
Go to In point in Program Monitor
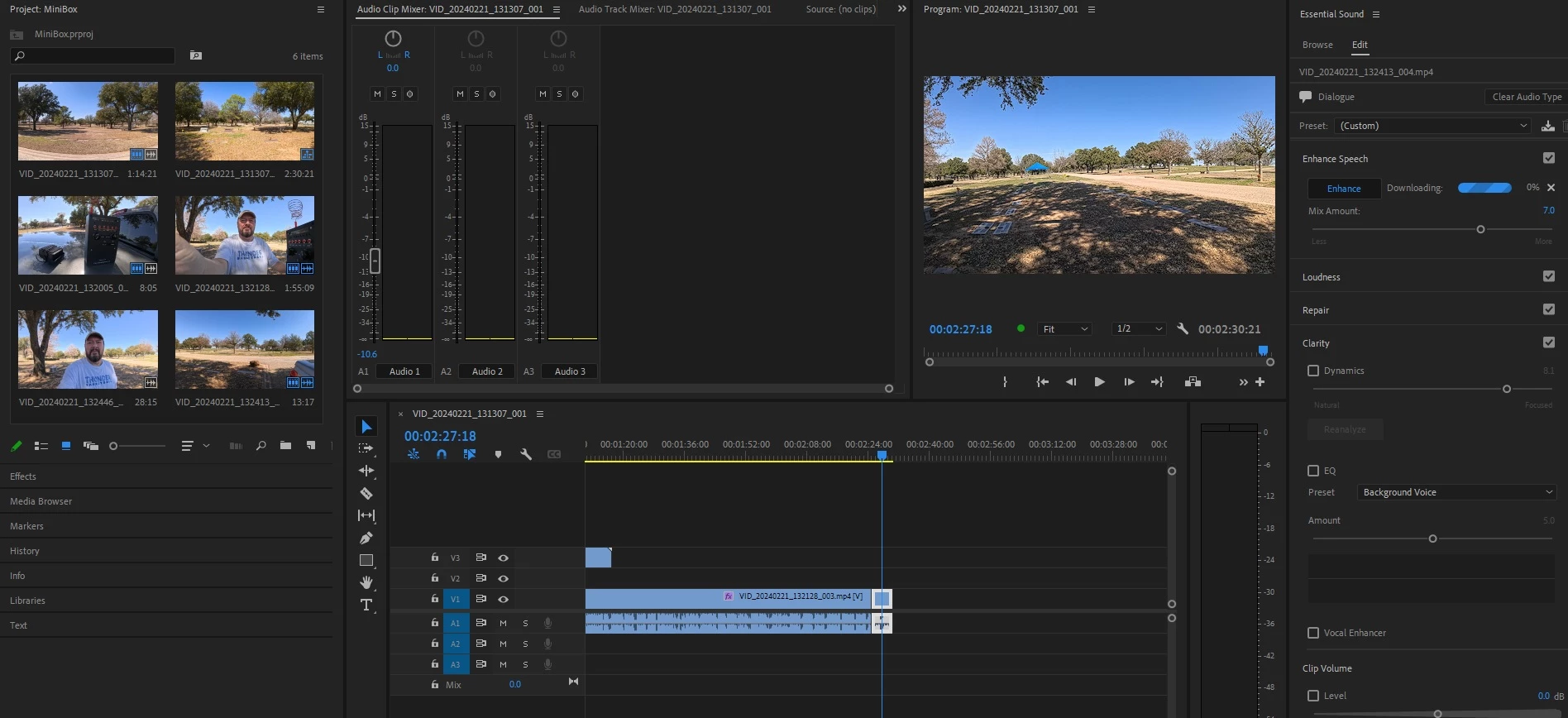click(1043, 381)
